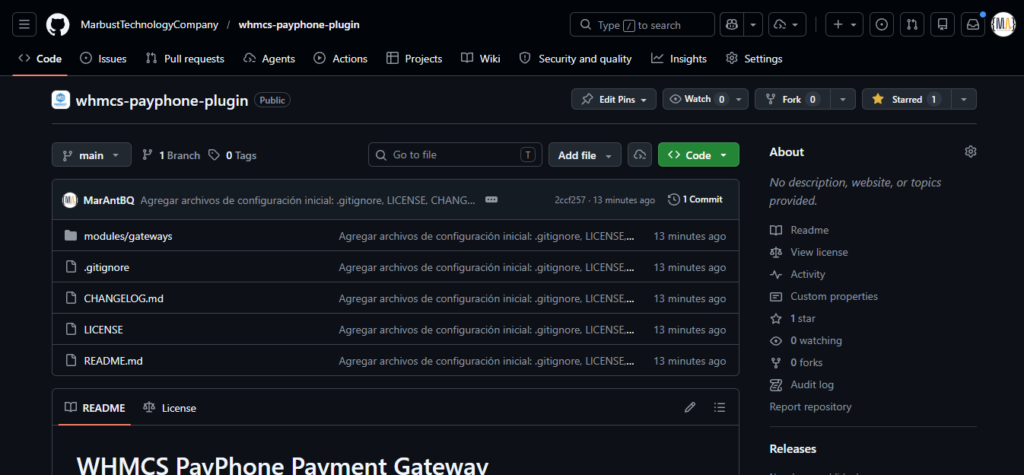Show the README outline list icon
Image resolution: width=1024 pixels, height=475 pixels.
point(720,408)
